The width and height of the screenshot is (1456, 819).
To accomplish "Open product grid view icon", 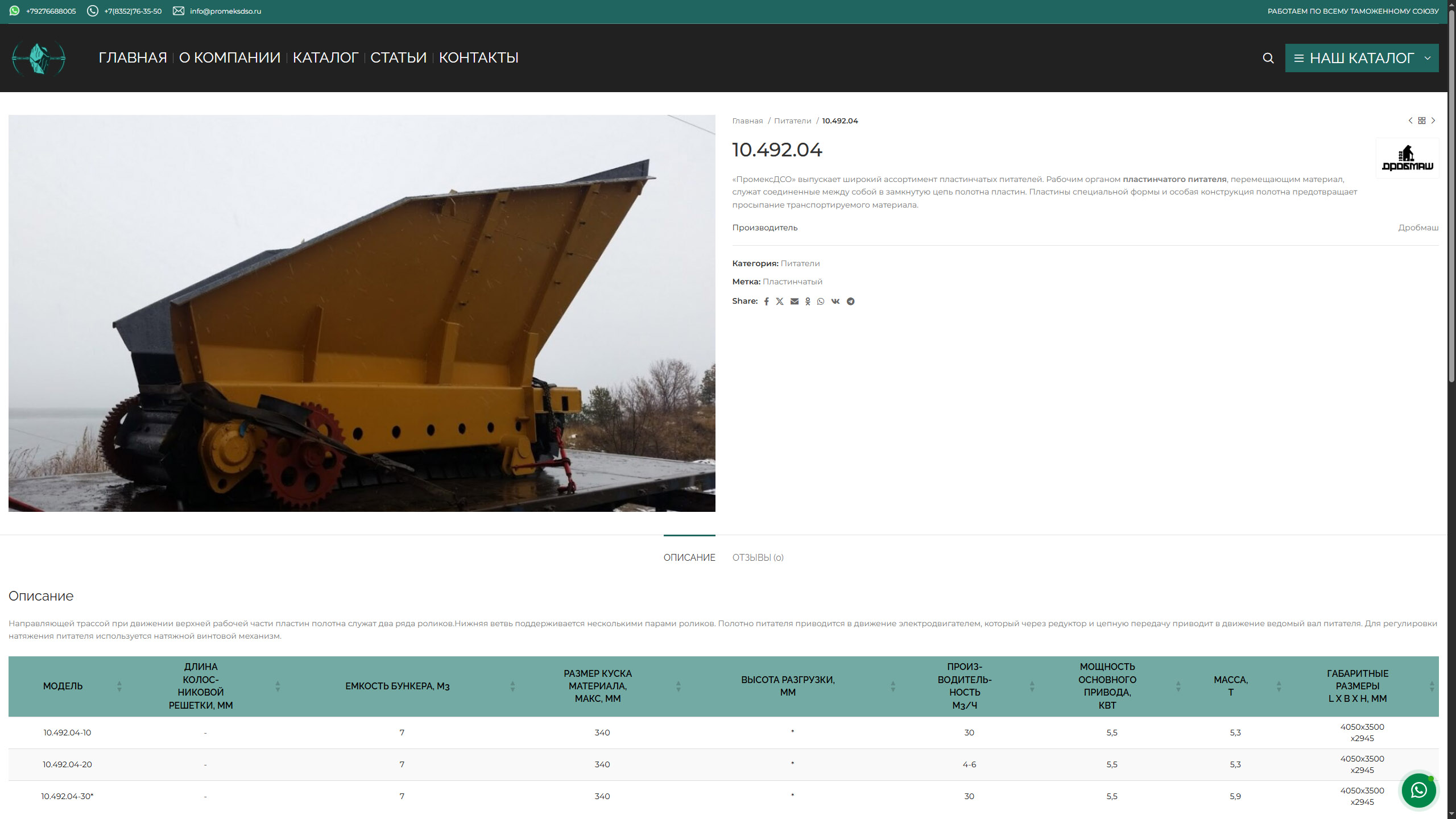I will pyautogui.click(x=1421, y=121).
